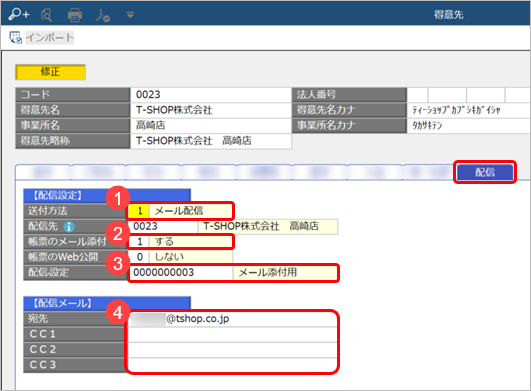Click the する text in 帳票のメール添付 row

coord(164,242)
